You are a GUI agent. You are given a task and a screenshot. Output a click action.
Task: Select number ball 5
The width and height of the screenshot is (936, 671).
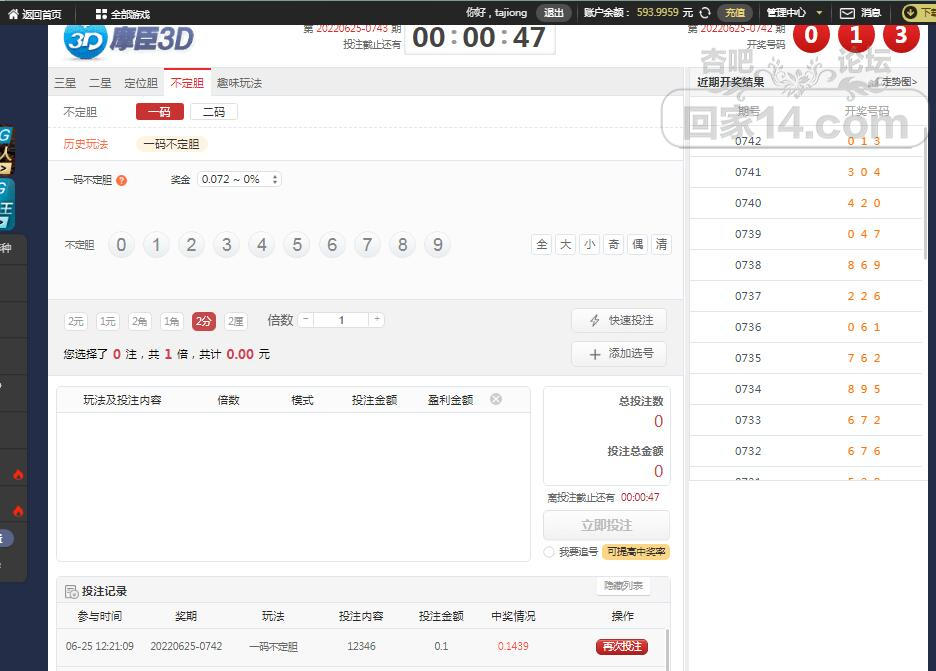click(x=297, y=245)
